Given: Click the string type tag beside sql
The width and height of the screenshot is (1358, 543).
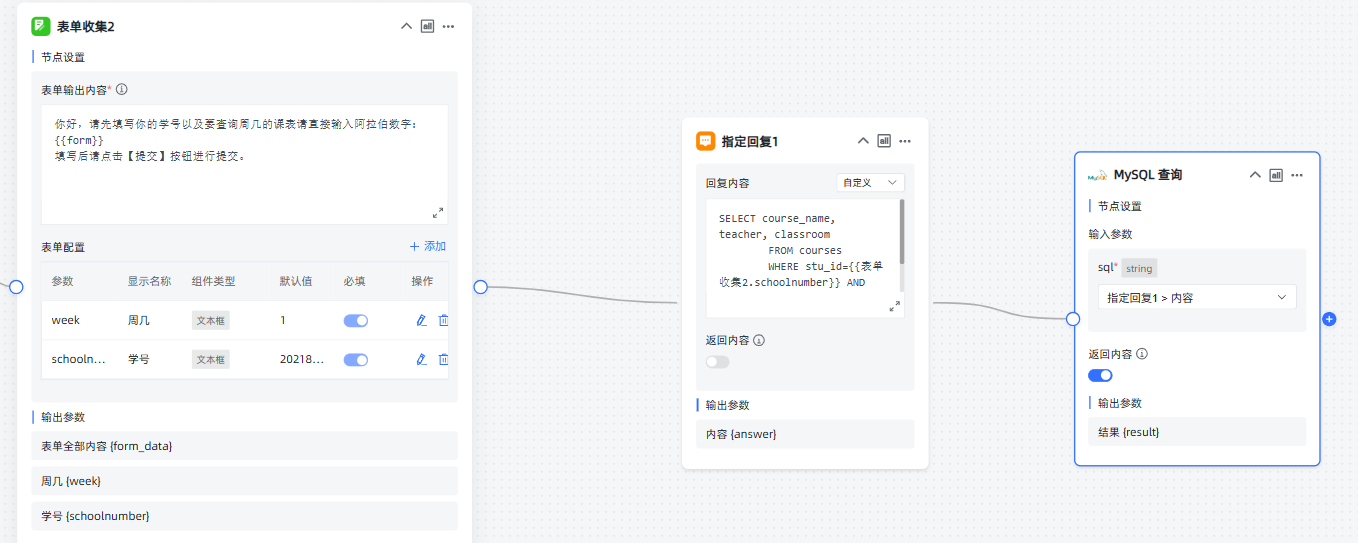Looking at the screenshot, I should [x=1139, y=268].
